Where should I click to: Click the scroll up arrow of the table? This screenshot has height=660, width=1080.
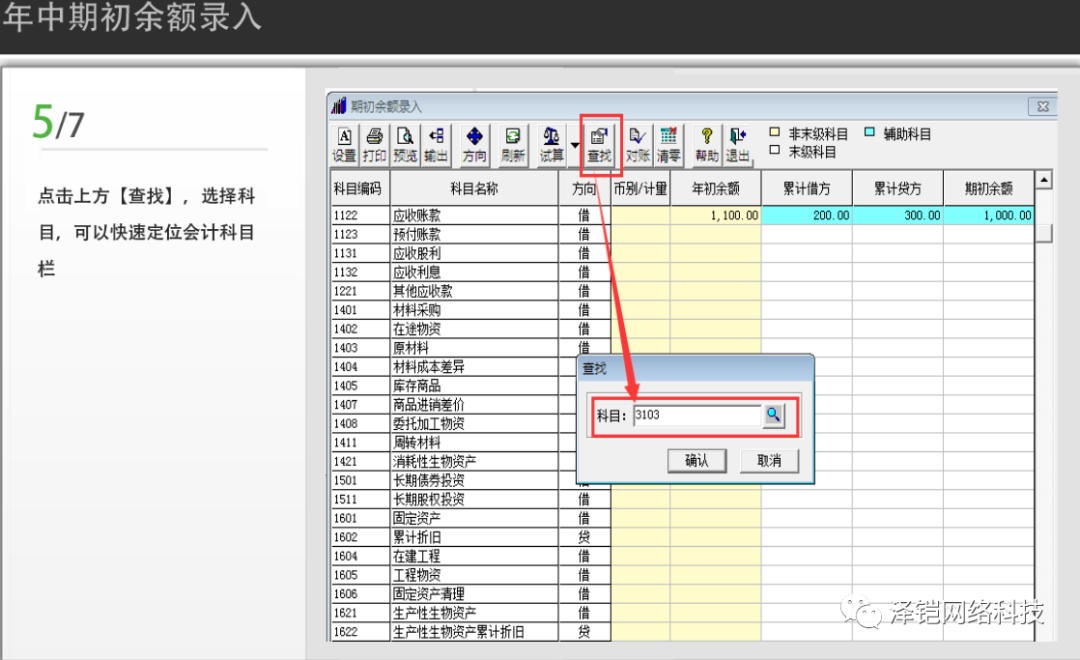tap(1044, 181)
